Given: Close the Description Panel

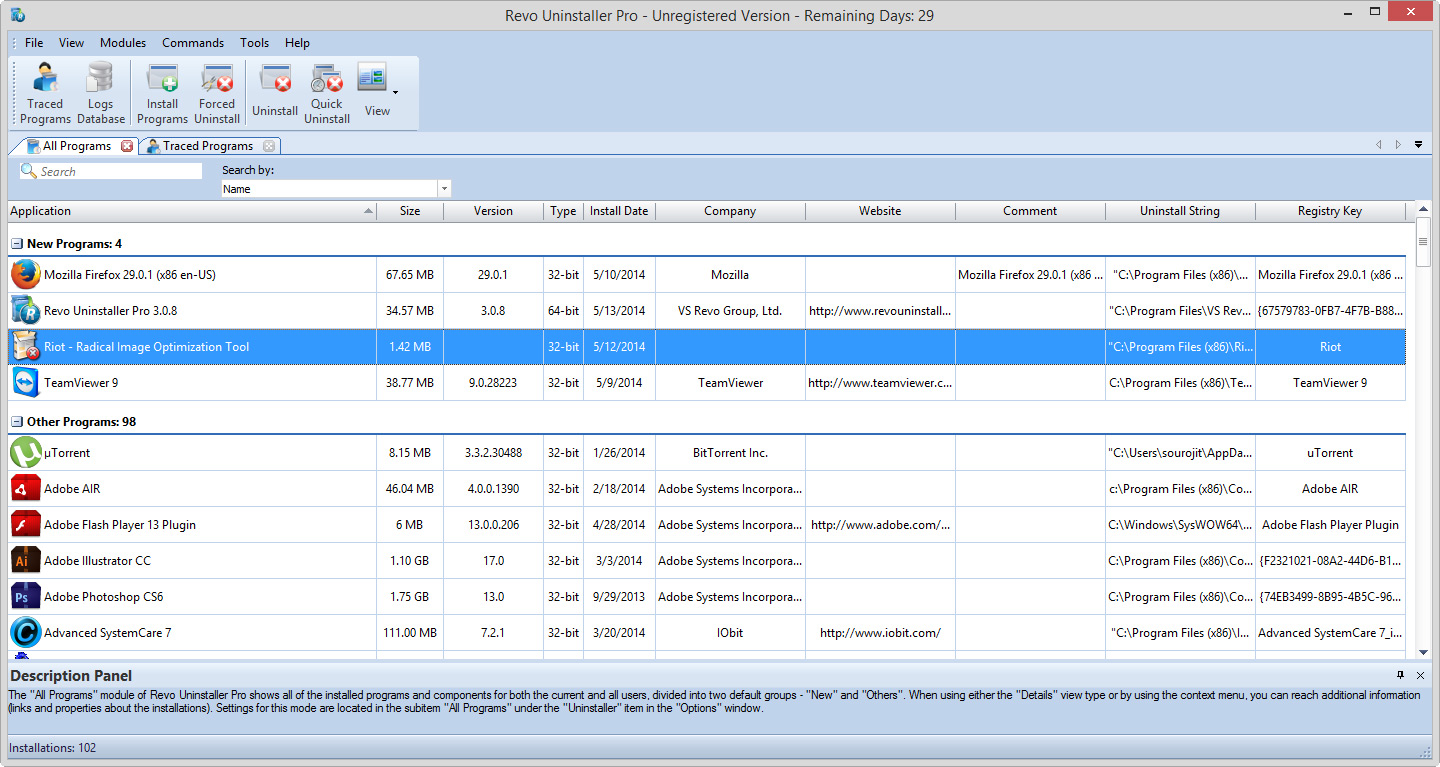Looking at the screenshot, I should 1420,676.
